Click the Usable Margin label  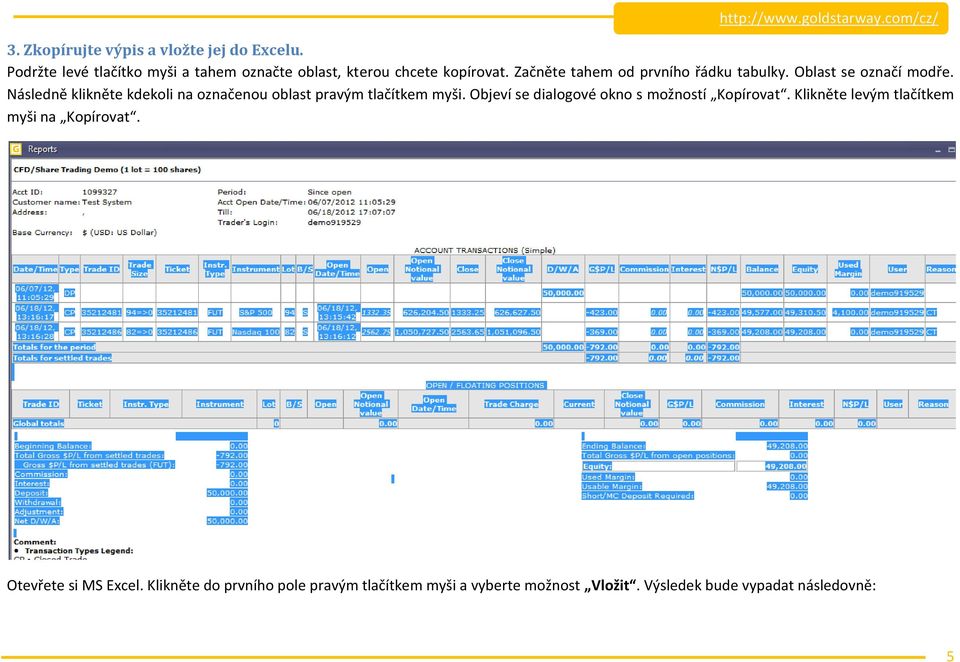(611, 486)
